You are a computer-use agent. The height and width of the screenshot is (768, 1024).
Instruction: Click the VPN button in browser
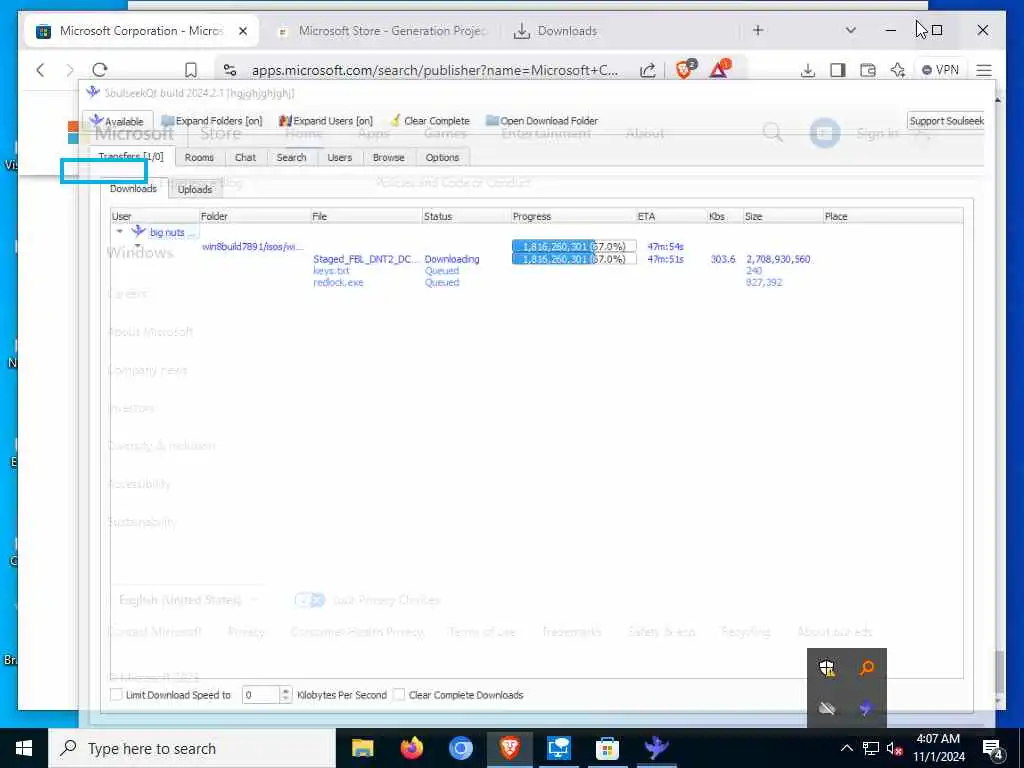click(940, 70)
